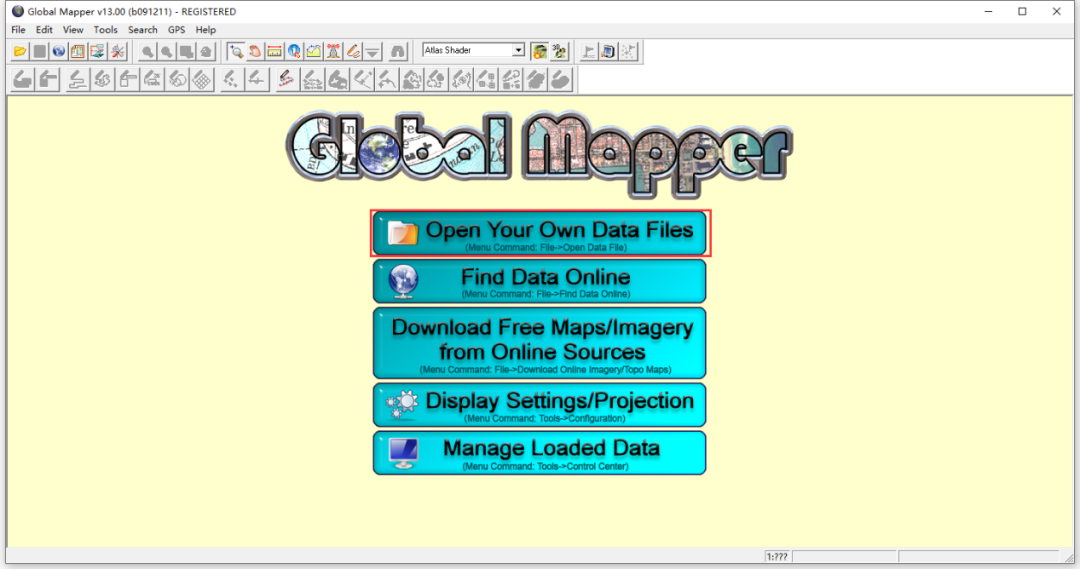Screen dimensions: 1080x569
Task: Open the Tools menu
Action: pyautogui.click(x=105, y=30)
